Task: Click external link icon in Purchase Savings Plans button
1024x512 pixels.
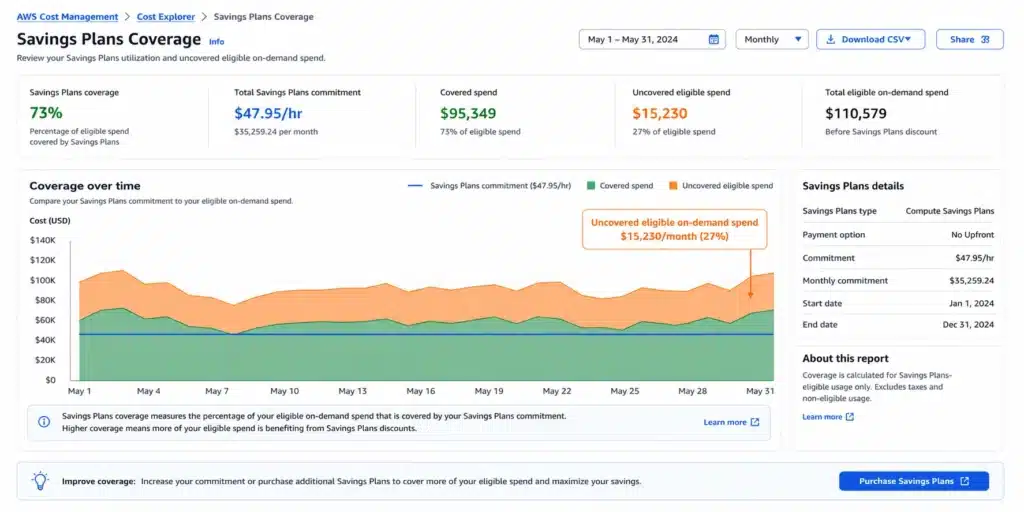Action: coord(965,481)
